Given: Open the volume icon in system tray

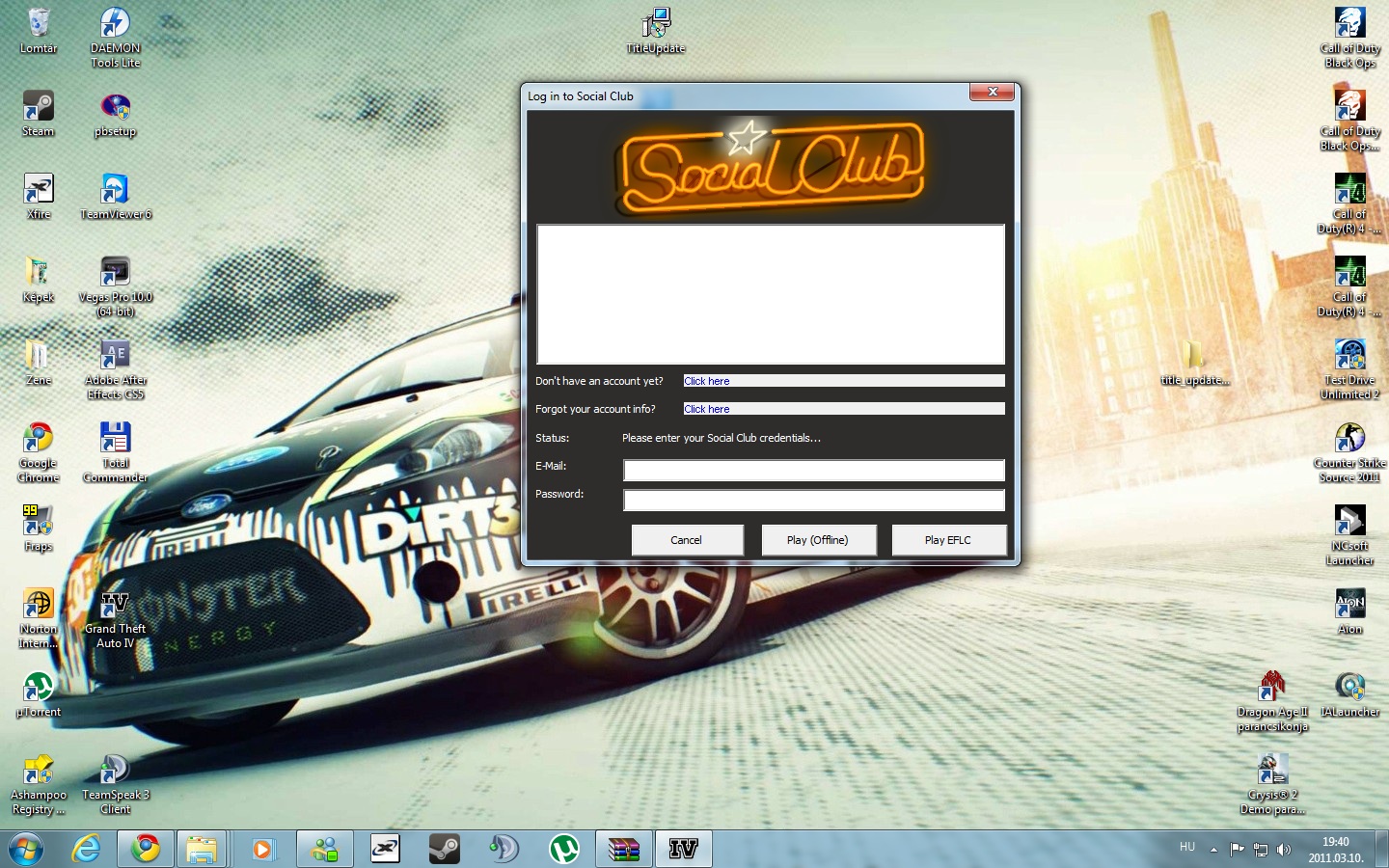Looking at the screenshot, I should pyautogui.click(x=1284, y=850).
